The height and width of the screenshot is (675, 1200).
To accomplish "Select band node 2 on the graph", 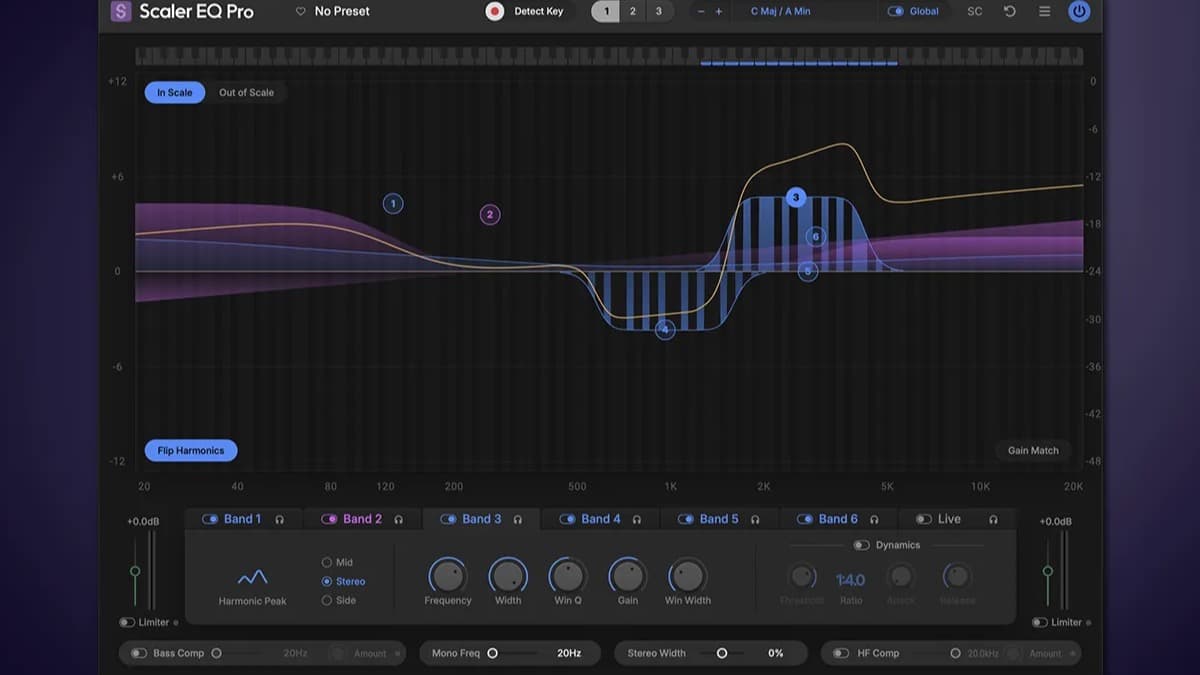I will [489, 214].
